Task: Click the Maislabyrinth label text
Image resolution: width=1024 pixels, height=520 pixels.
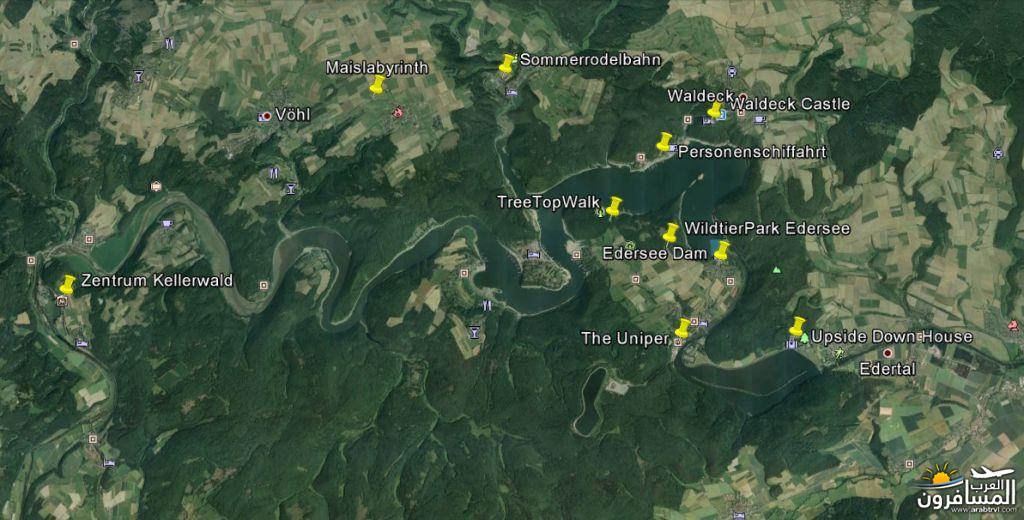Action: [377, 68]
